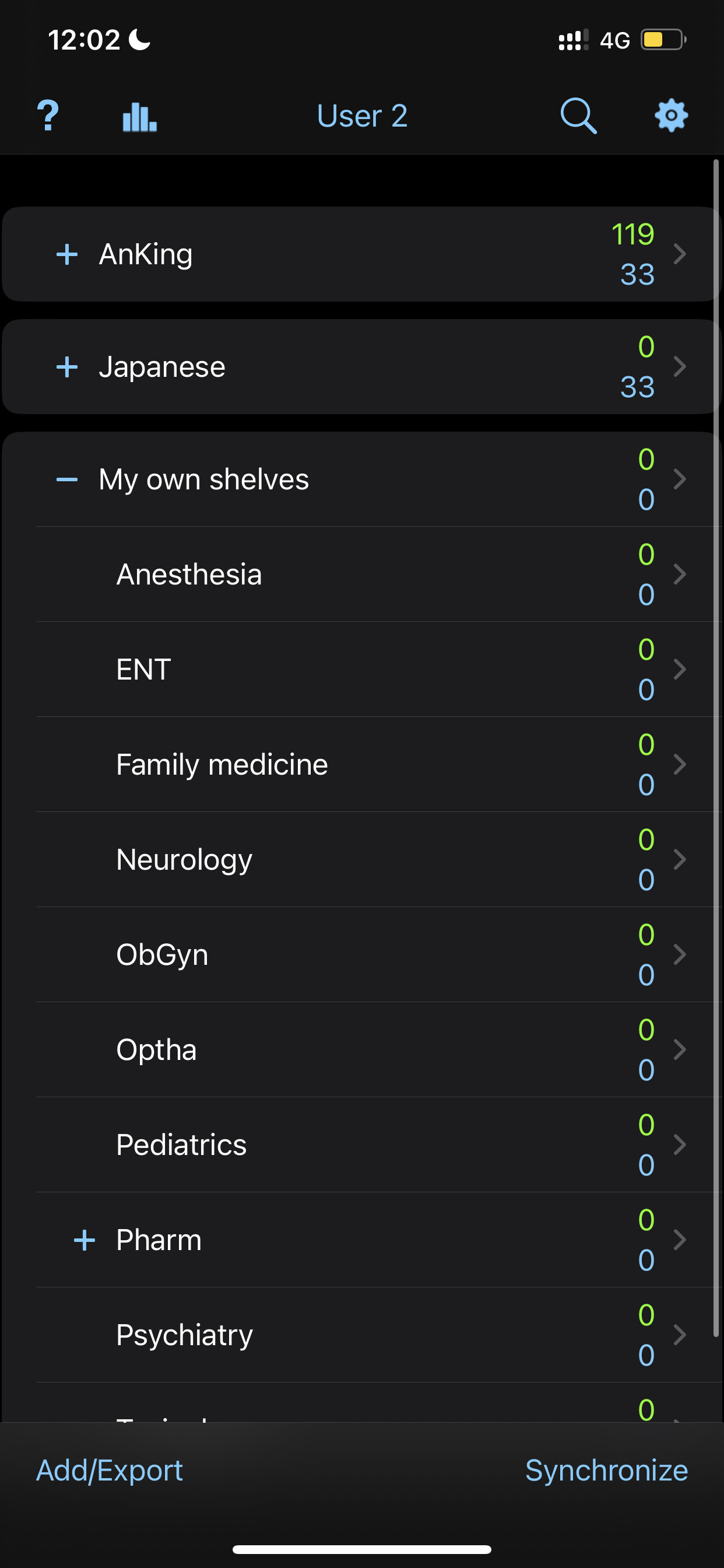Select the Family medicine deck
Screen dimensions: 724x1568
coord(222,765)
